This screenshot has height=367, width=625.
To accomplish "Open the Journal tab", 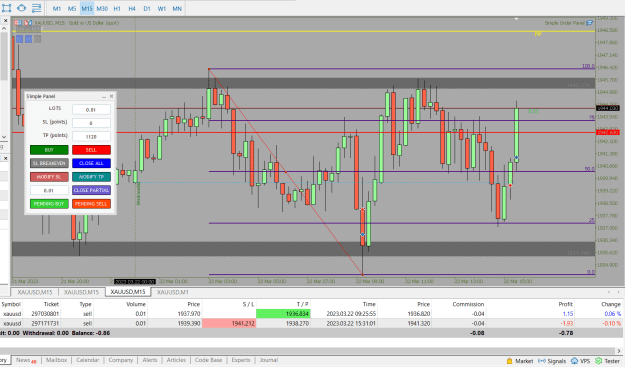I will (268, 360).
